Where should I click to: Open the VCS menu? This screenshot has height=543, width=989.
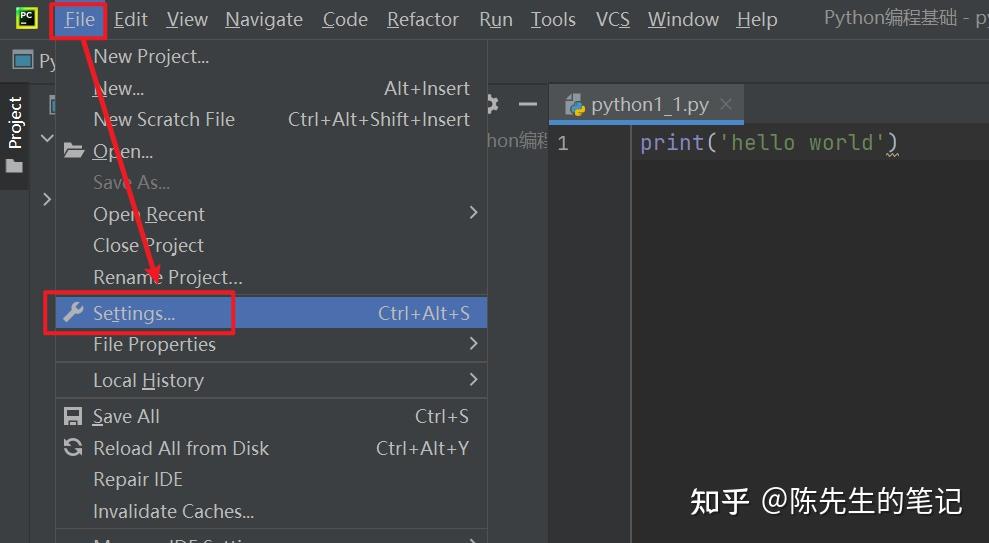pos(612,19)
